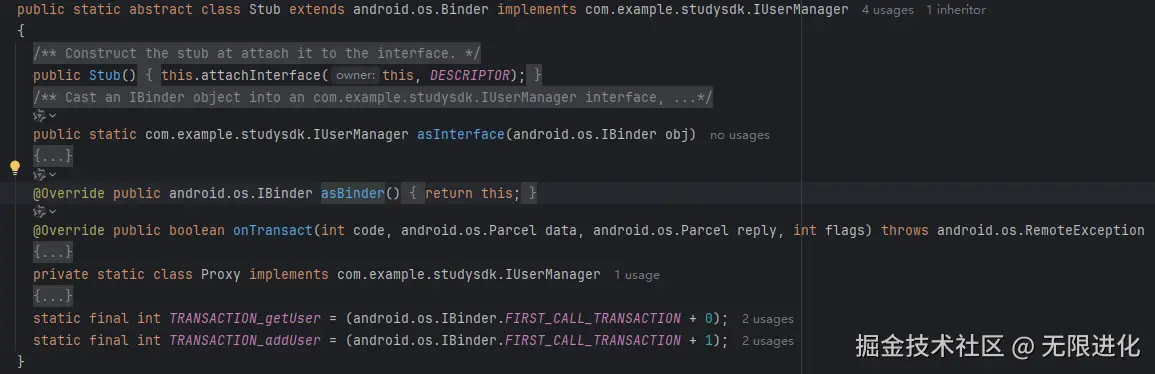
Task: Click FIRST_CALL_TRANSACTION on the getUser line
Action: pyautogui.click(x=593, y=319)
